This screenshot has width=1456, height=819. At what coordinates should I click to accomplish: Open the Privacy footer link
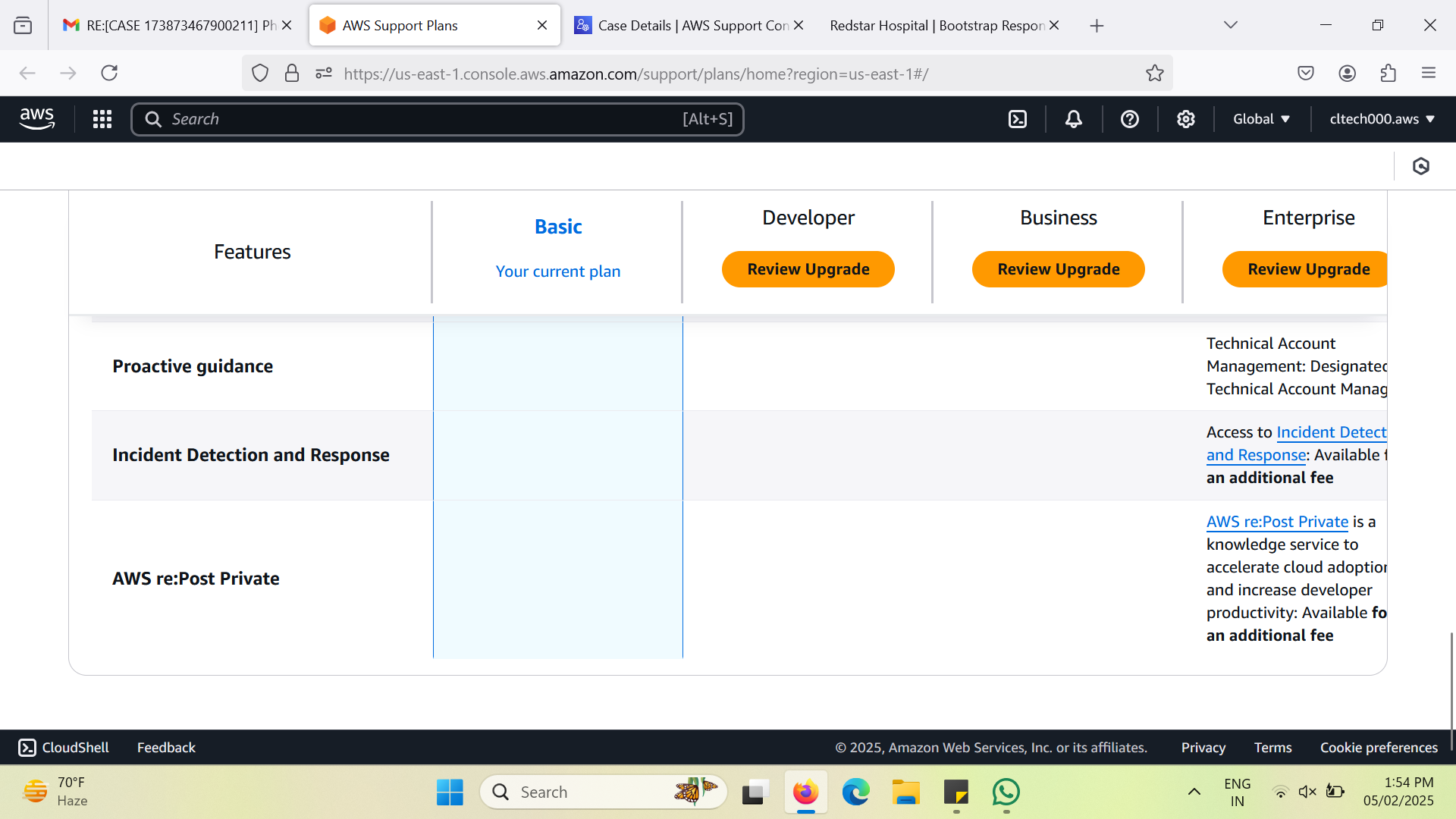point(1203,748)
